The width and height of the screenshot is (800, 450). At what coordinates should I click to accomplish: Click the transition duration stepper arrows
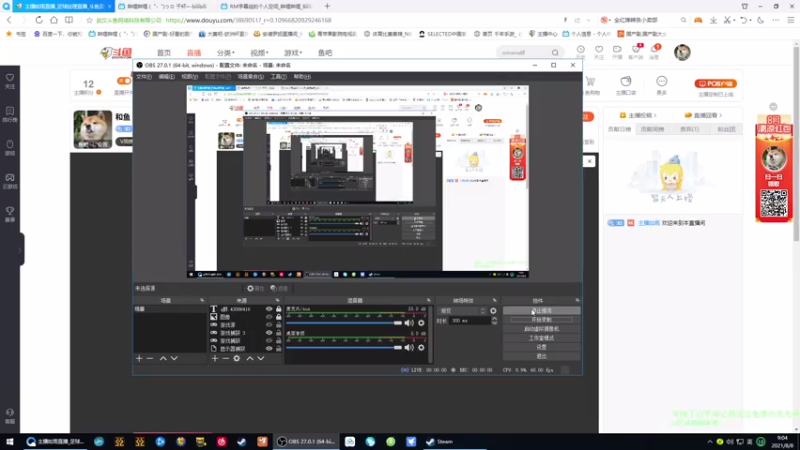[494, 321]
